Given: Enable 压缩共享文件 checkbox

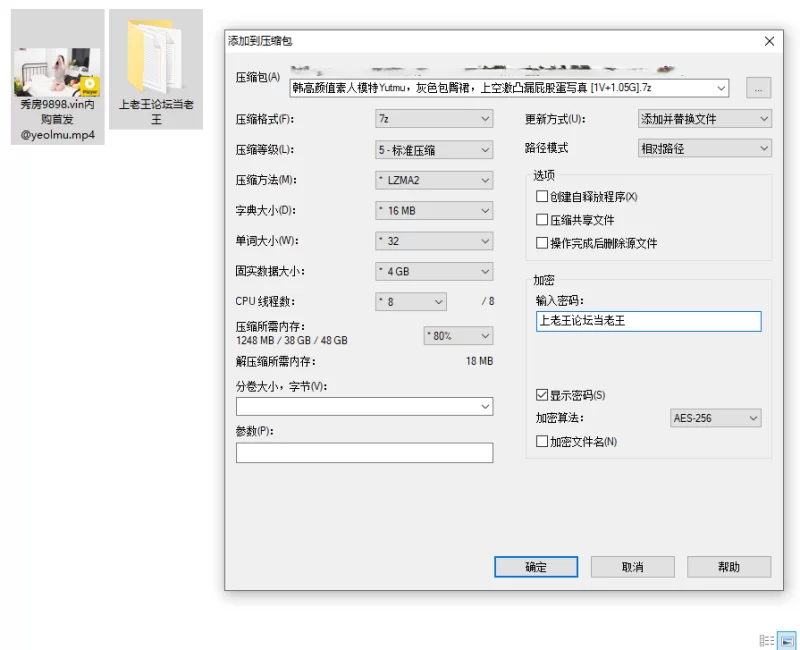Looking at the screenshot, I should (x=542, y=219).
